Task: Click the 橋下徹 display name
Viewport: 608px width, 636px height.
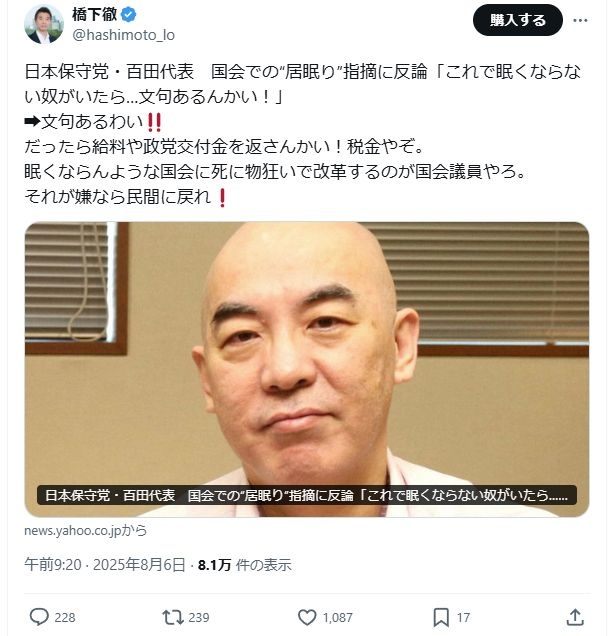Action: pyautogui.click(x=95, y=15)
